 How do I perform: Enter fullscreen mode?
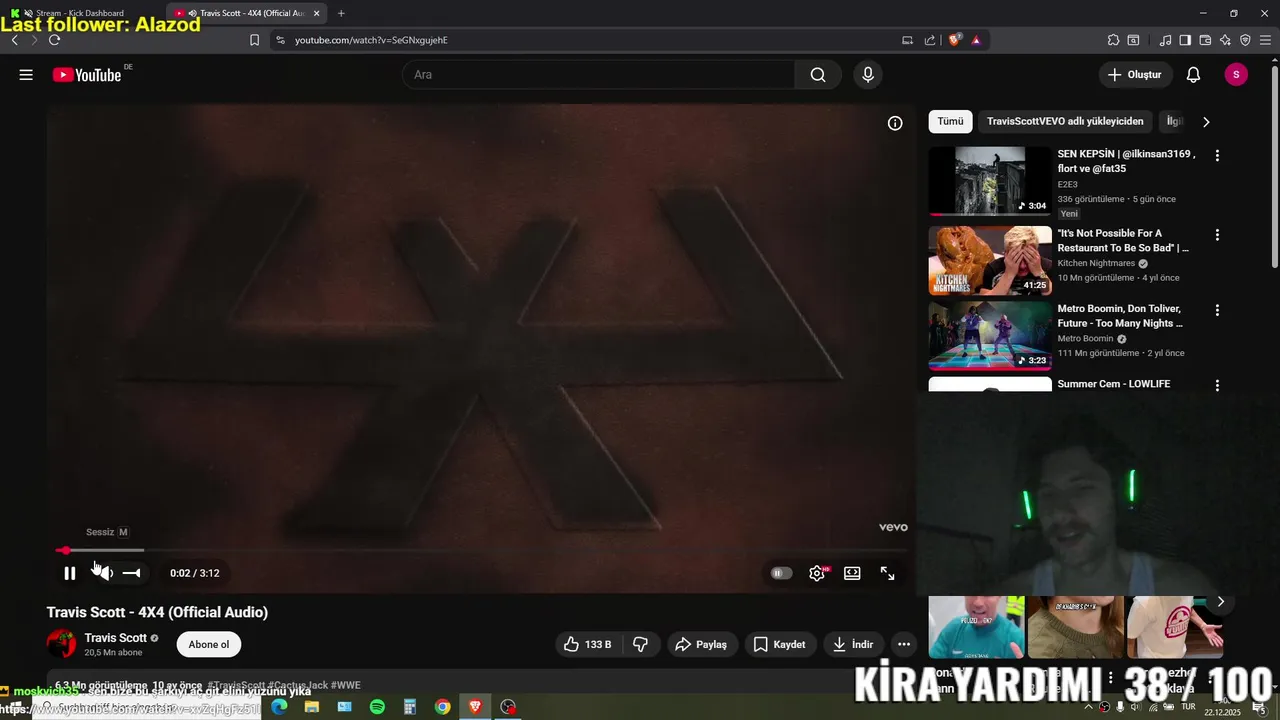tap(887, 573)
